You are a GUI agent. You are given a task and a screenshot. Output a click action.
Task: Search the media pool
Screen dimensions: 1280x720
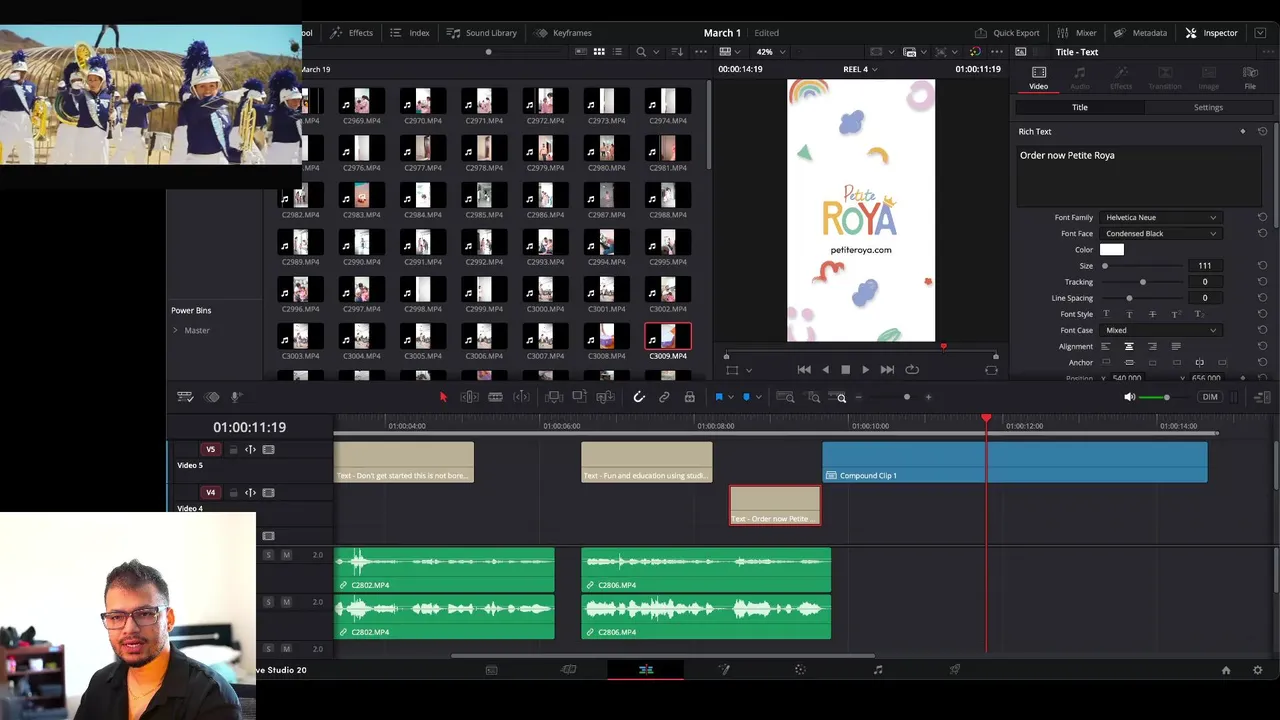(x=641, y=52)
